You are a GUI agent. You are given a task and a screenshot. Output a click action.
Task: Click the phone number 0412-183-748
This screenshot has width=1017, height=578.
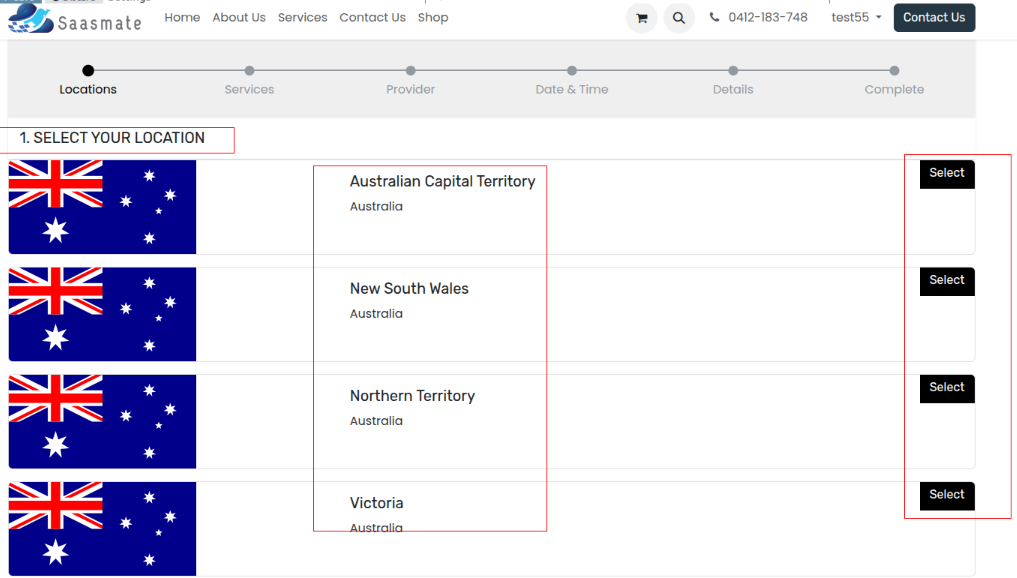click(767, 18)
